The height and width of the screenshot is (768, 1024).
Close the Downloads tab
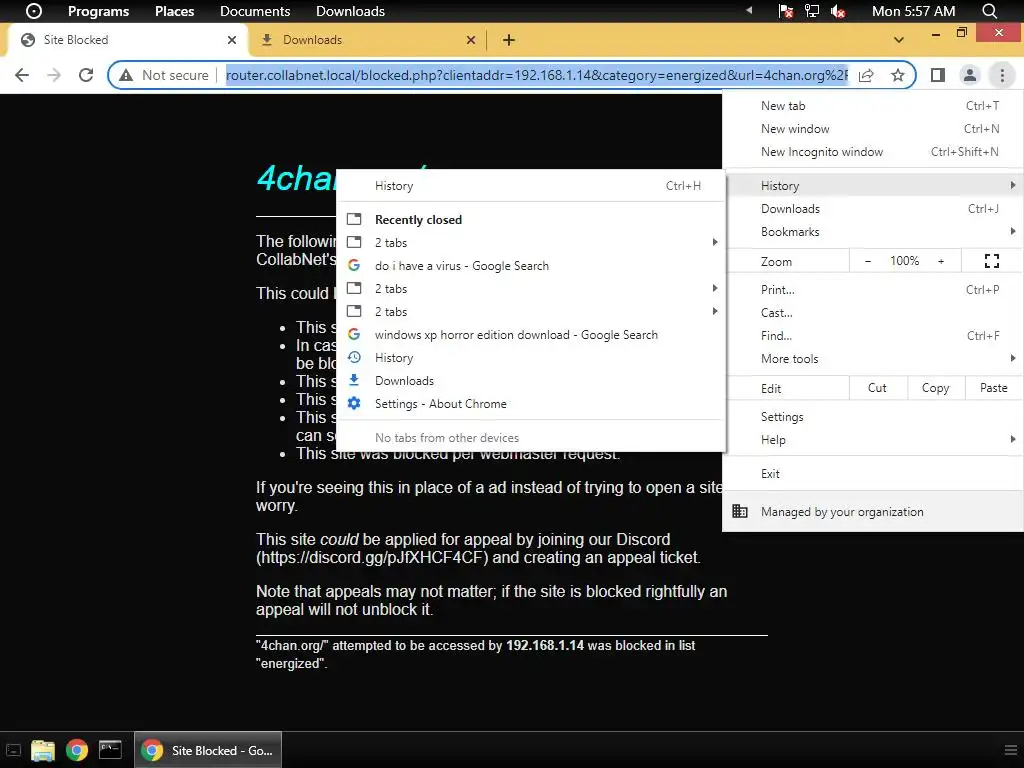(471, 40)
